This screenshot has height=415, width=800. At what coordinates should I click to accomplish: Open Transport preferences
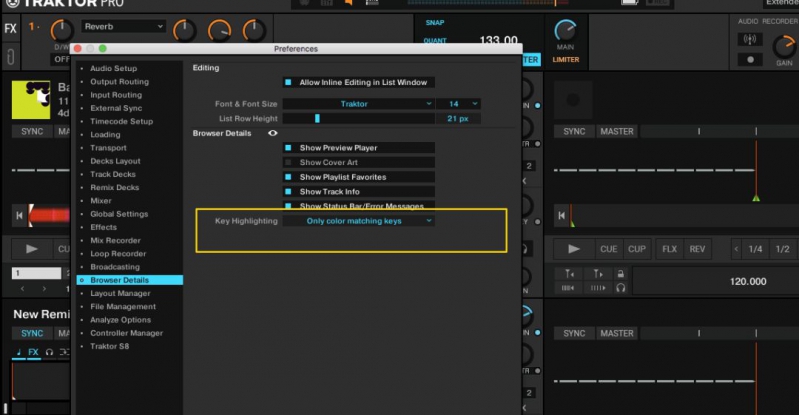point(108,148)
